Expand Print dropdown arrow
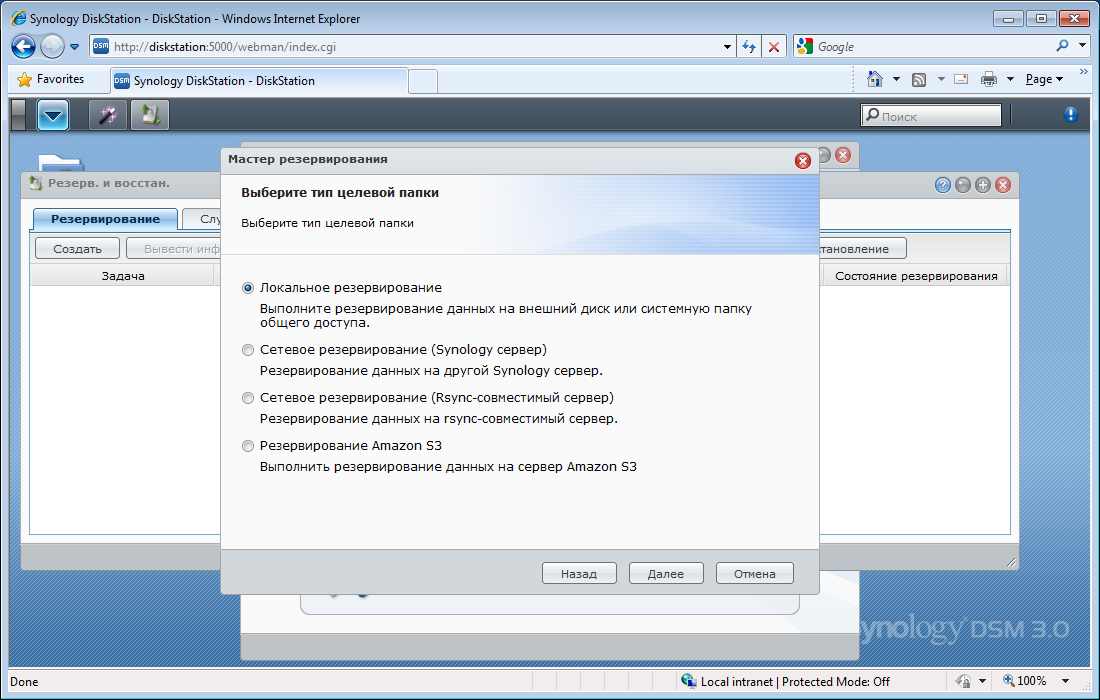 pos(1010,79)
